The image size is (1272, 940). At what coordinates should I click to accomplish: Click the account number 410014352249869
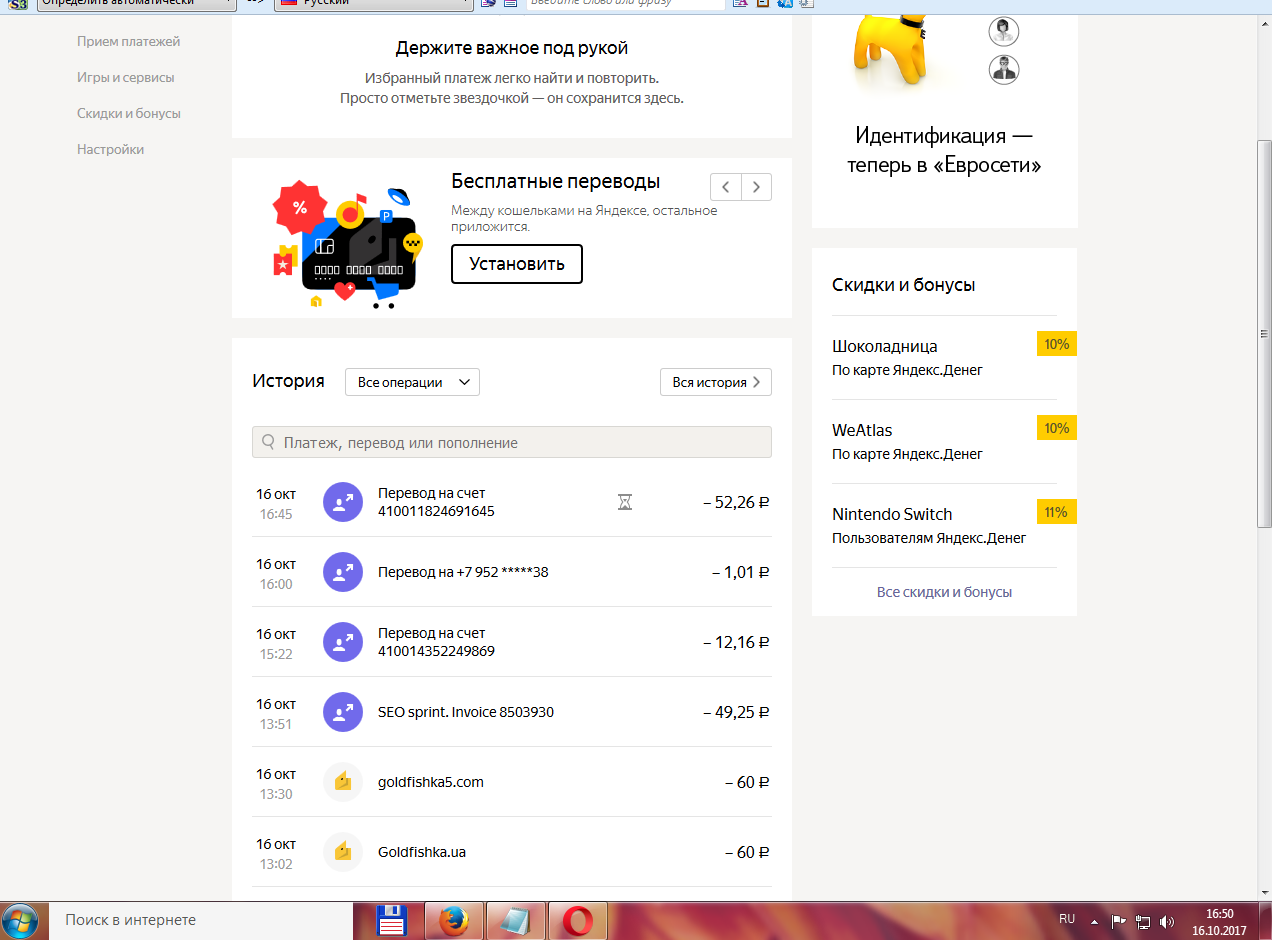[x=436, y=651]
